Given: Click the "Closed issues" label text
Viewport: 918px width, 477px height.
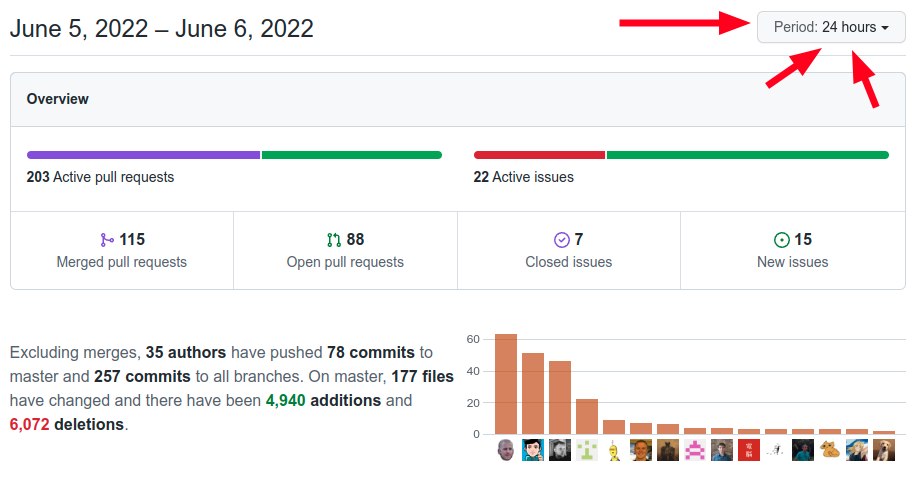Looking at the screenshot, I should pos(568,262).
